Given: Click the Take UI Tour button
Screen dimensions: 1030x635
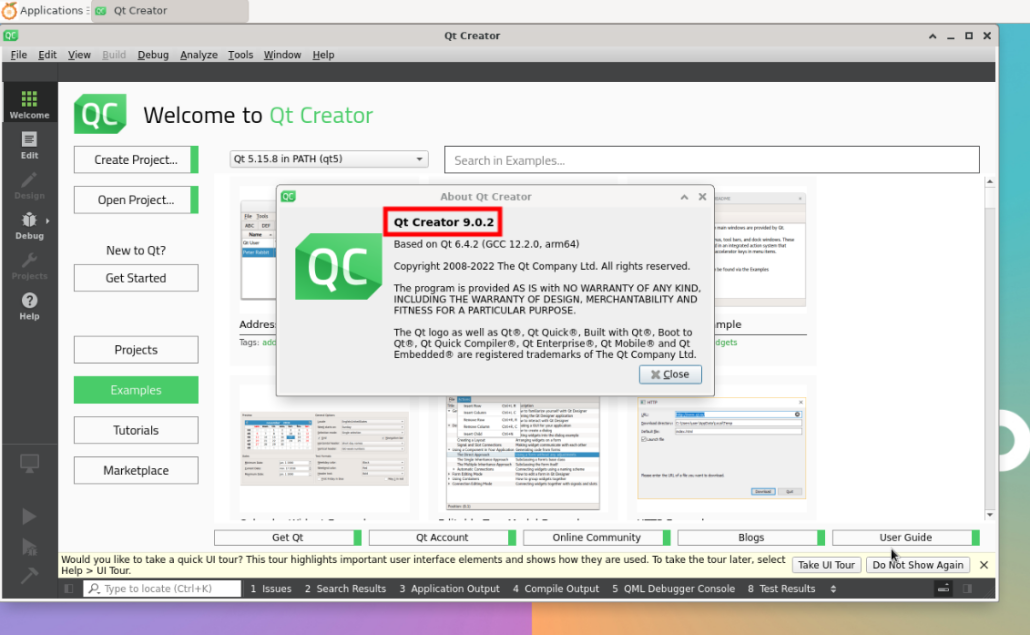Looking at the screenshot, I should tap(825, 565).
